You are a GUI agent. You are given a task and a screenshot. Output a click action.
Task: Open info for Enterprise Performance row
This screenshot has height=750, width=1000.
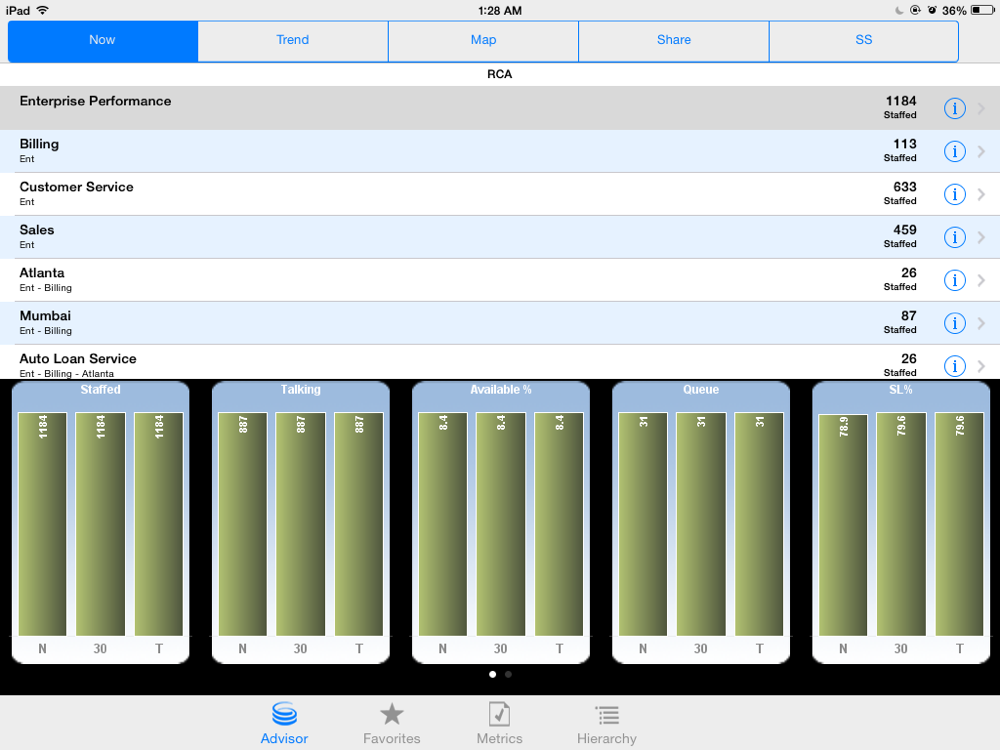tap(954, 108)
